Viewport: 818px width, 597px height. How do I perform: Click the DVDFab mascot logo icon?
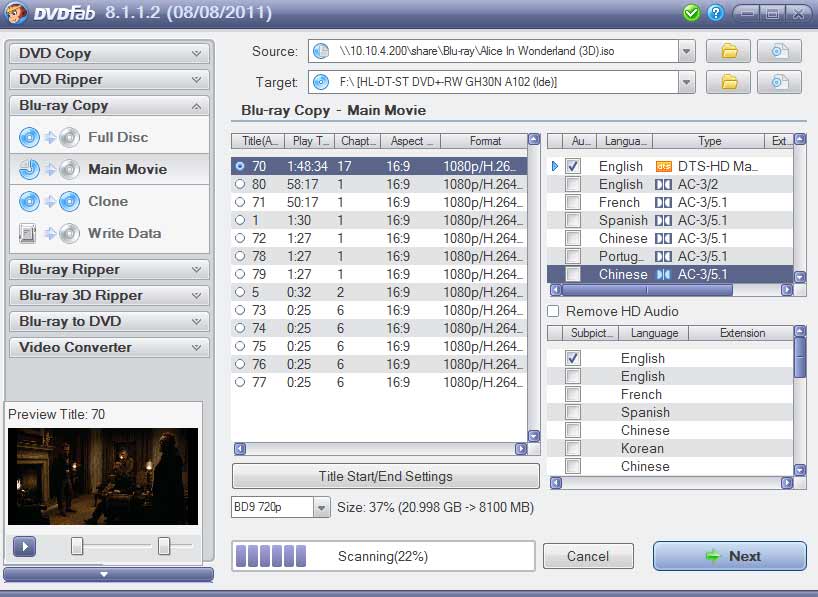[15, 13]
